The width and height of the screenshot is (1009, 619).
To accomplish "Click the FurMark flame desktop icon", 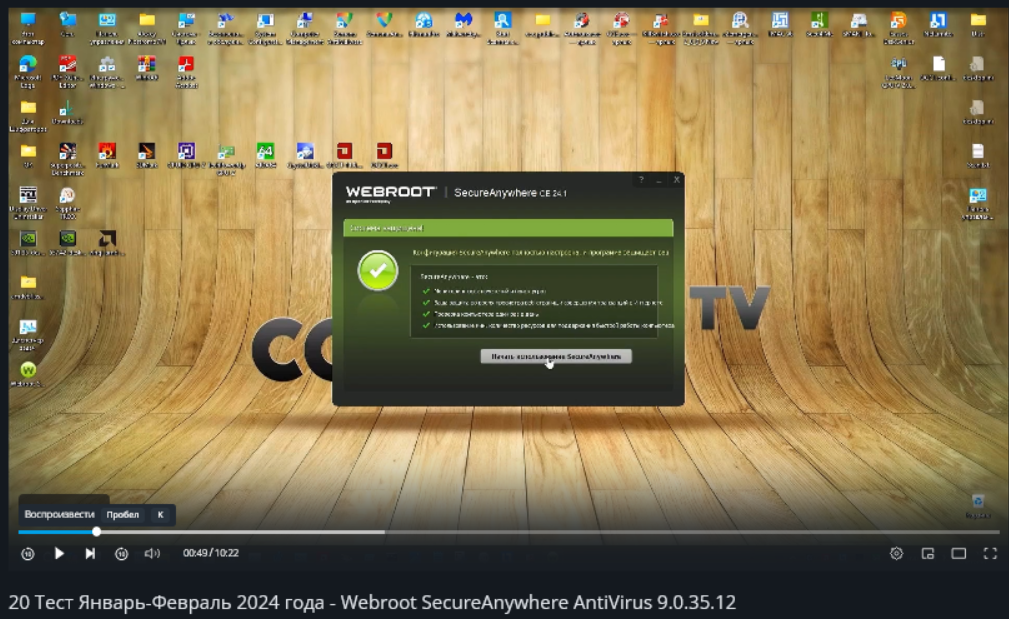I will (107, 151).
